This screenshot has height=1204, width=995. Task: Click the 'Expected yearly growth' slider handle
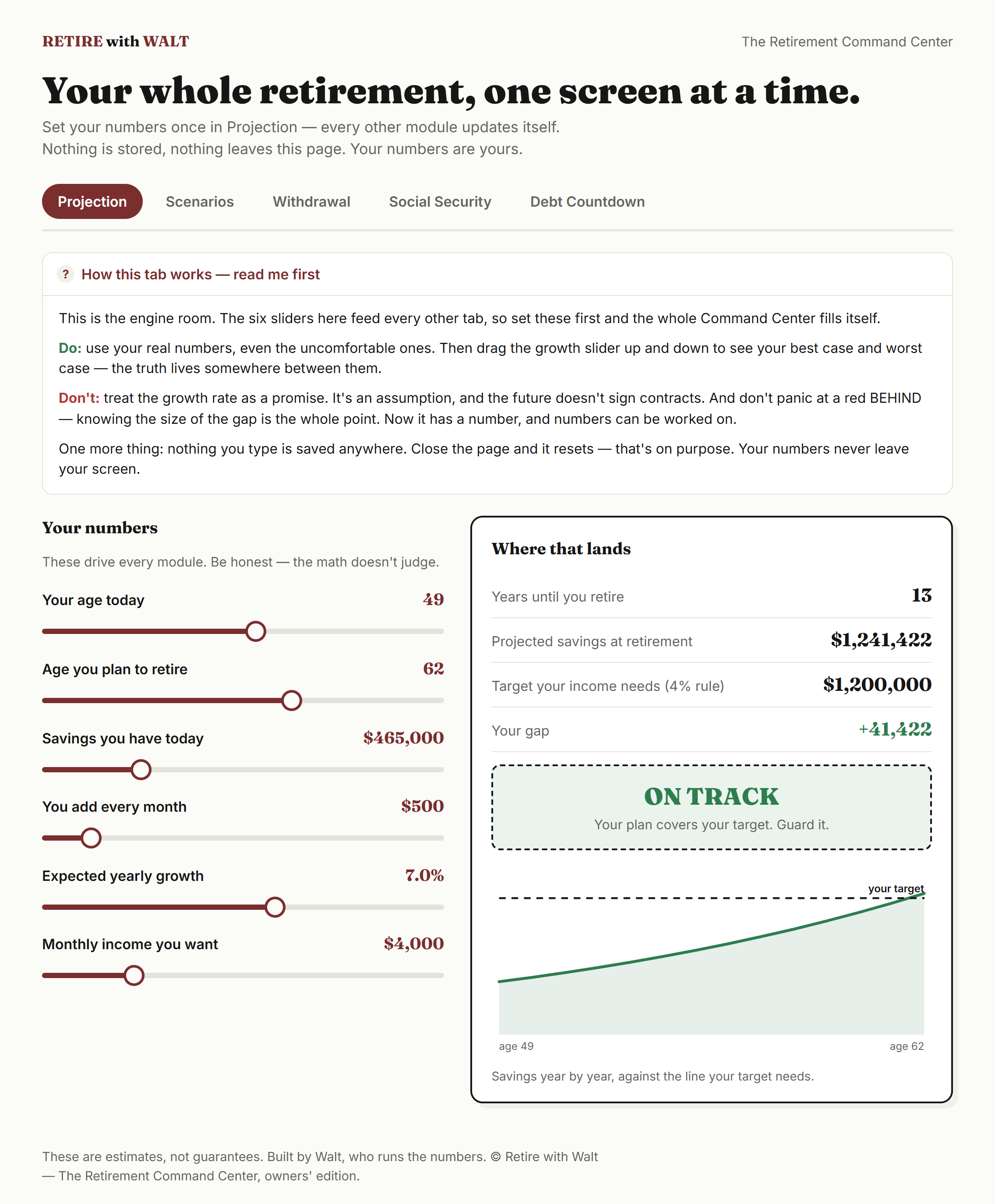pos(275,907)
